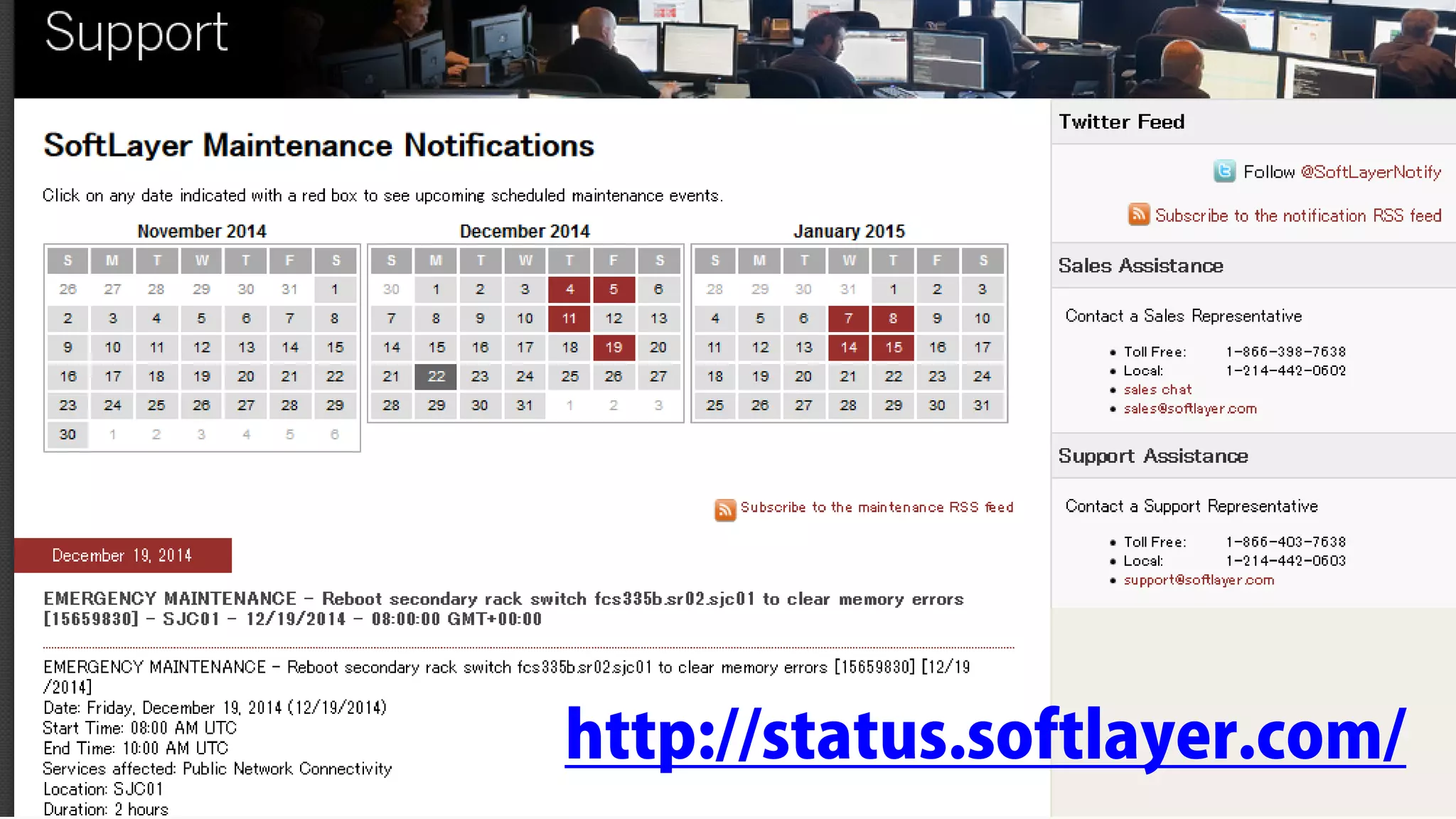Click December 2014 calendar heading

[525, 231]
